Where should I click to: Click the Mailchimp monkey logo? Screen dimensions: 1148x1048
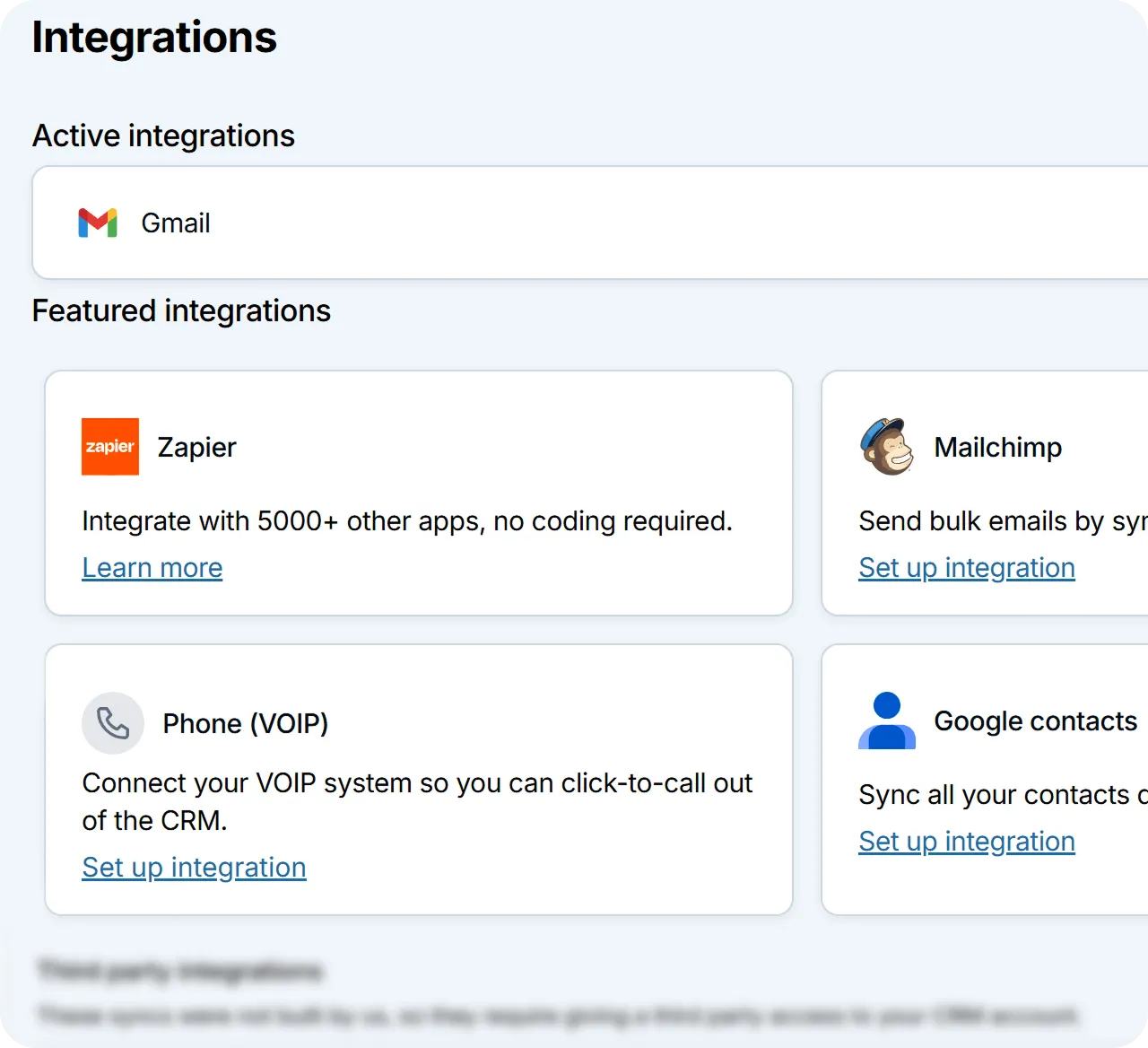887,446
